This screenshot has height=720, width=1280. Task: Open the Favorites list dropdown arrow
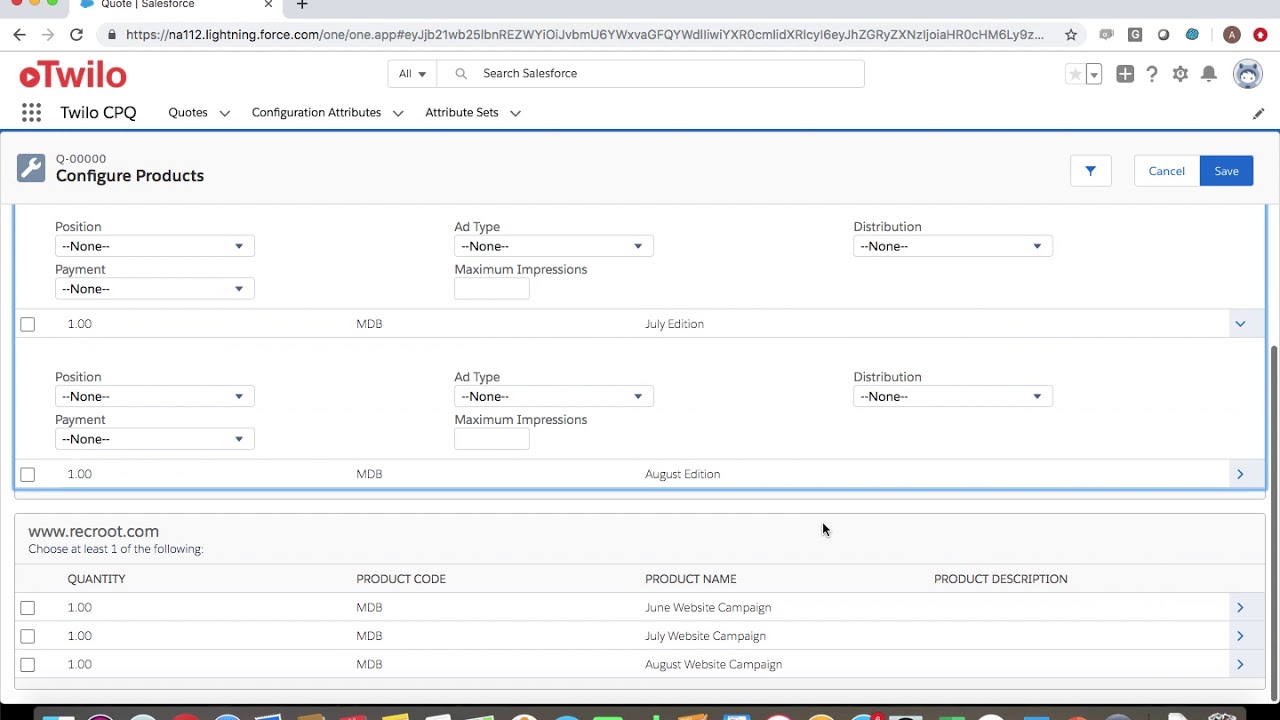coord(1094,74)
